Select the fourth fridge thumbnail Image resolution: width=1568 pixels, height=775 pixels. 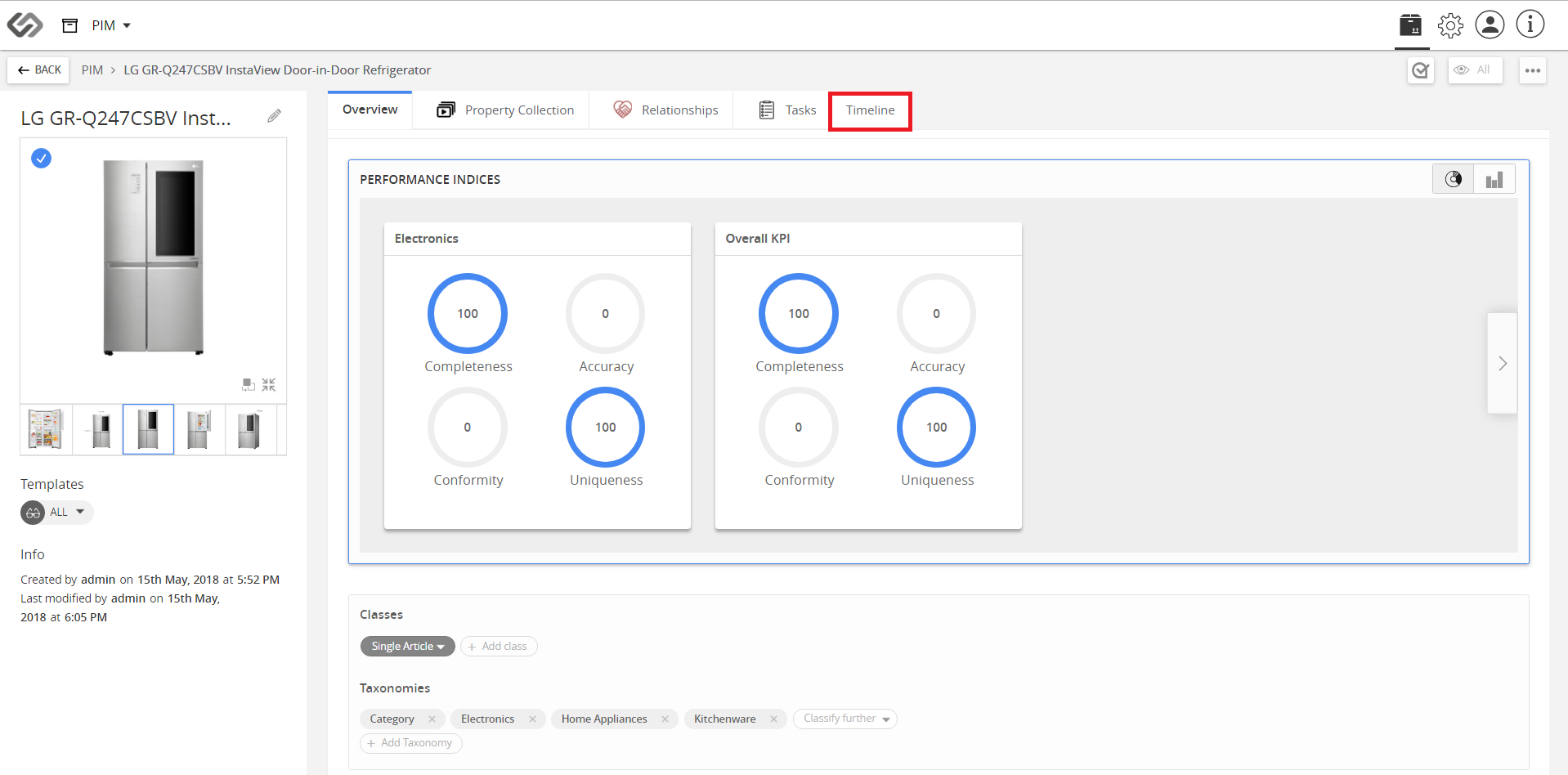199,429
